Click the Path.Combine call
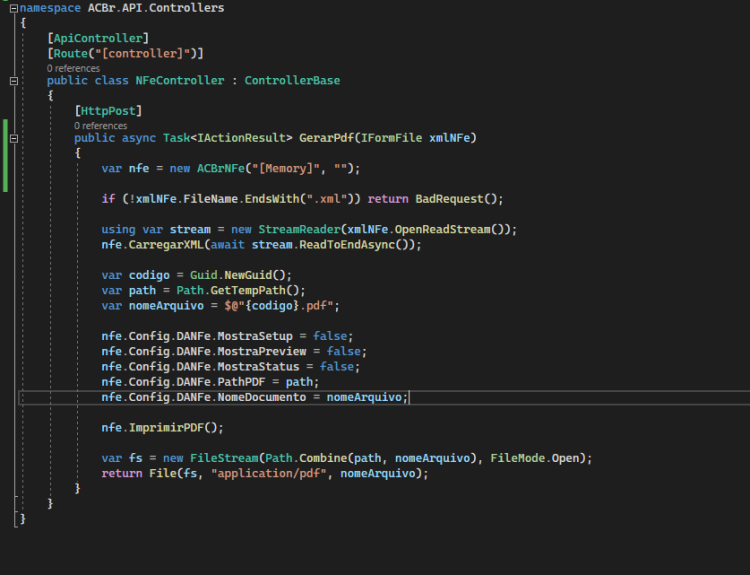Image resolution: width=750 pixels, height=575 pixels. tap(306, 458)
